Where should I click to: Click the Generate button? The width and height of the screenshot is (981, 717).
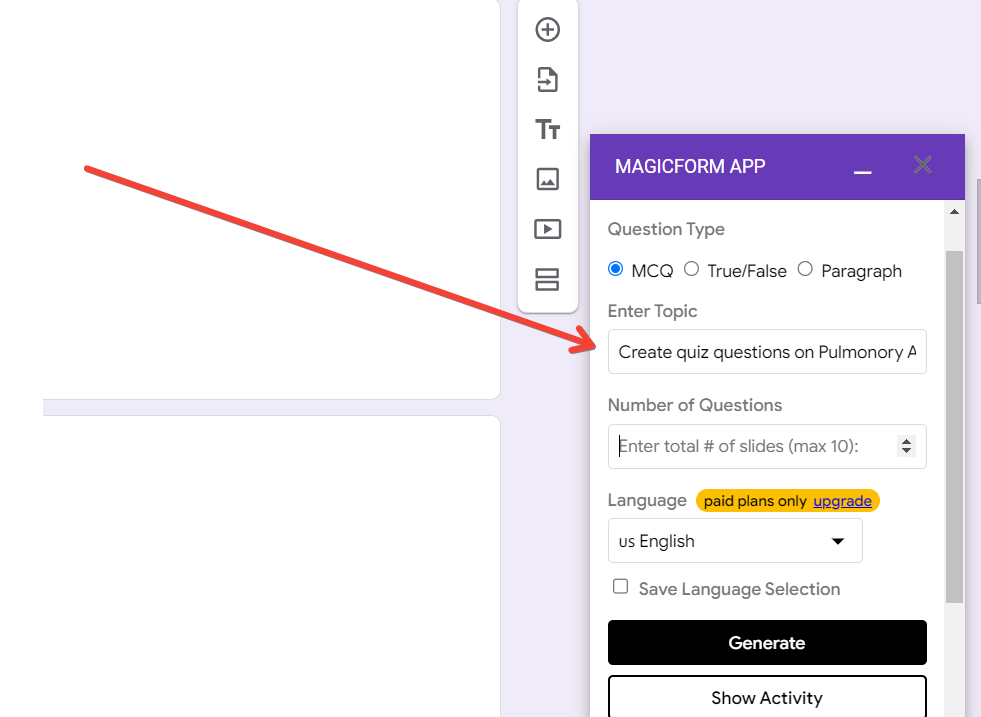pyautogui.click(x=767, y=643)
